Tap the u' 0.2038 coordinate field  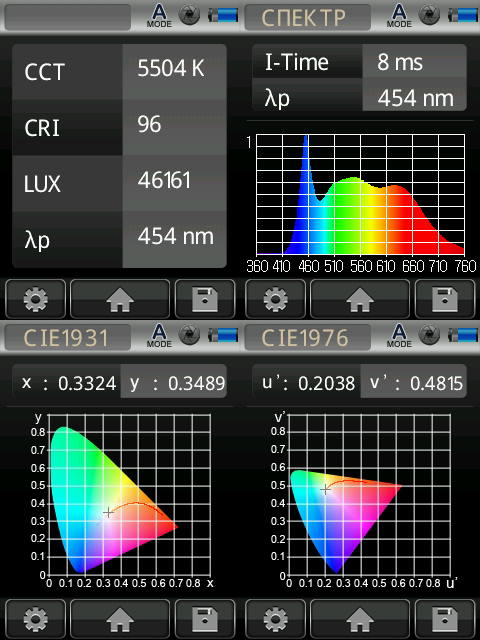pyautogui.click(x=307, y=383)
